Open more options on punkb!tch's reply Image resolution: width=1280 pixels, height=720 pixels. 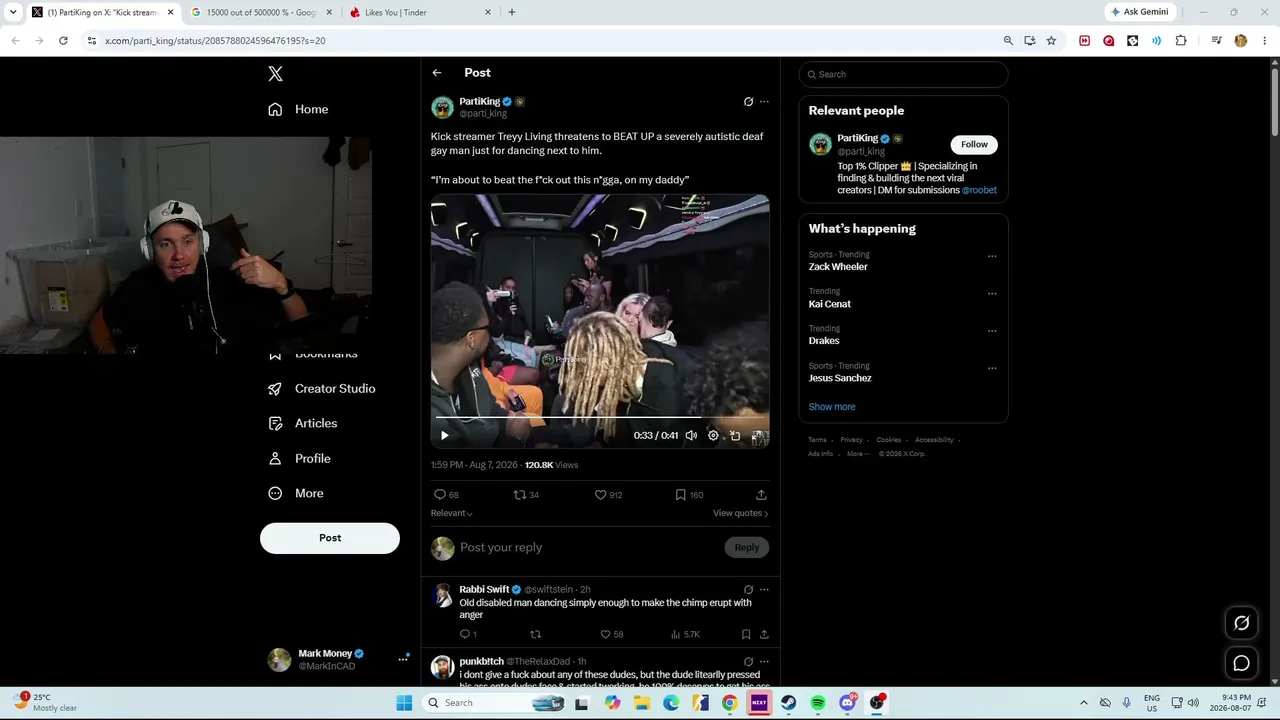[x=764, y=662]
